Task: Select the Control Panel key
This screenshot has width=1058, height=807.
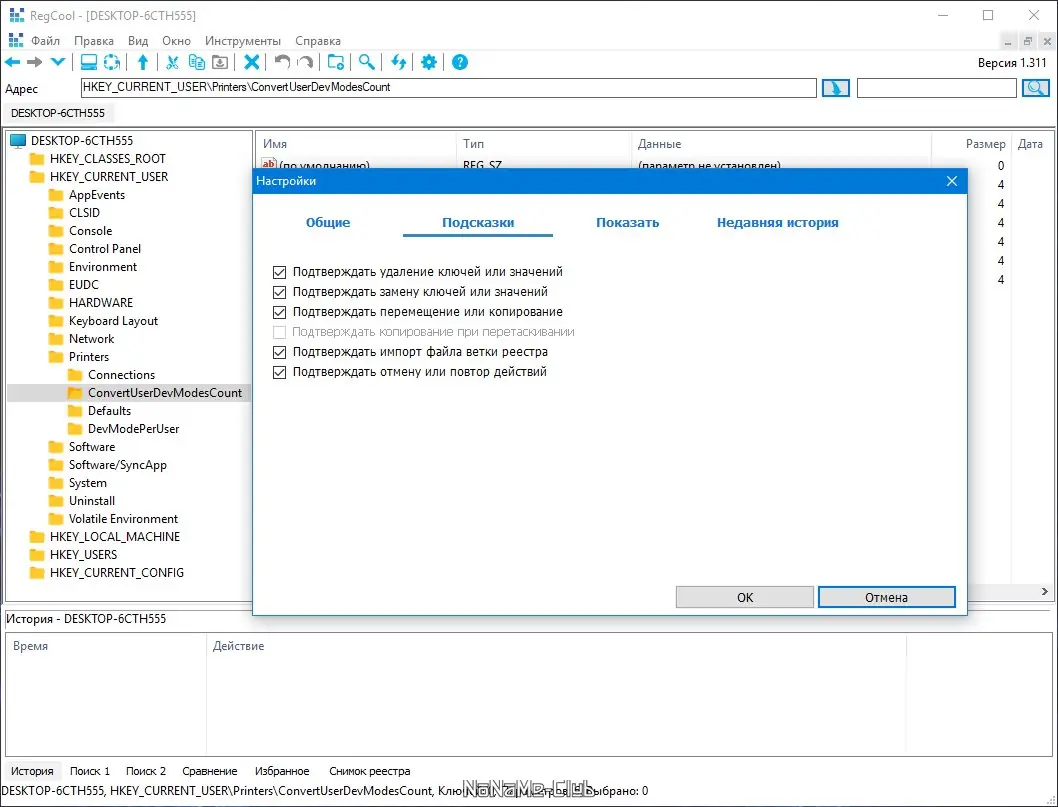Action: point(105,248)
